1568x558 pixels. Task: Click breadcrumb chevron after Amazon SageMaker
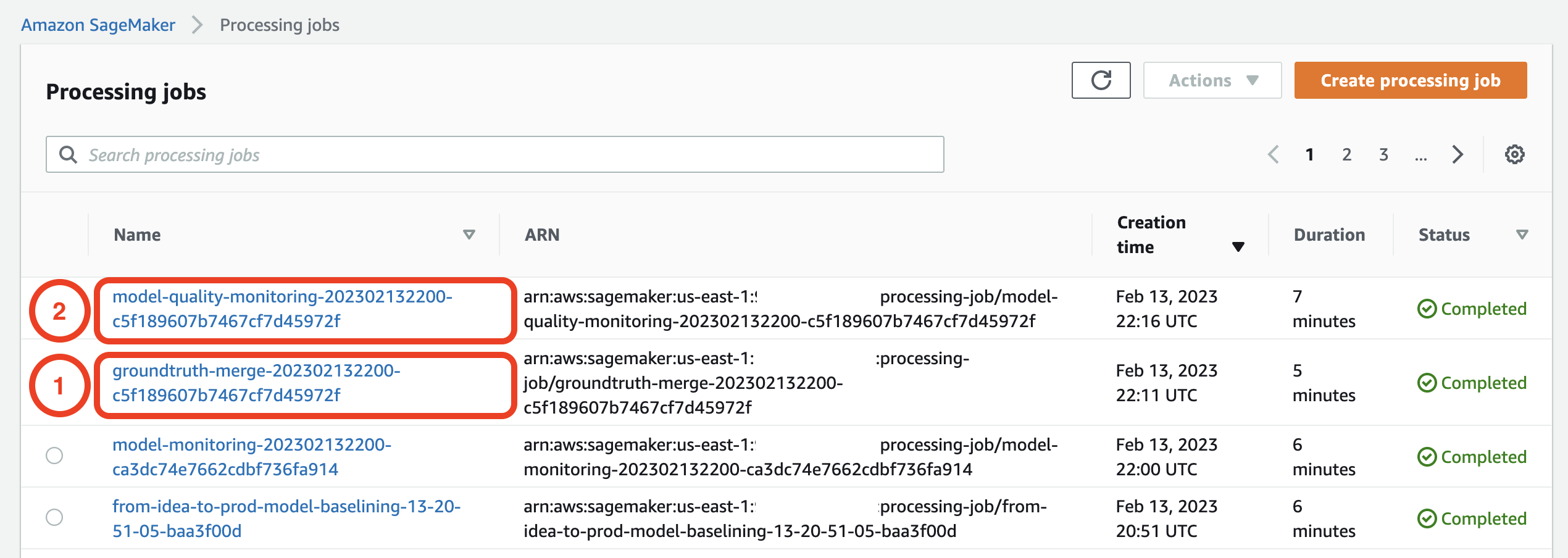tap(197, 25)
